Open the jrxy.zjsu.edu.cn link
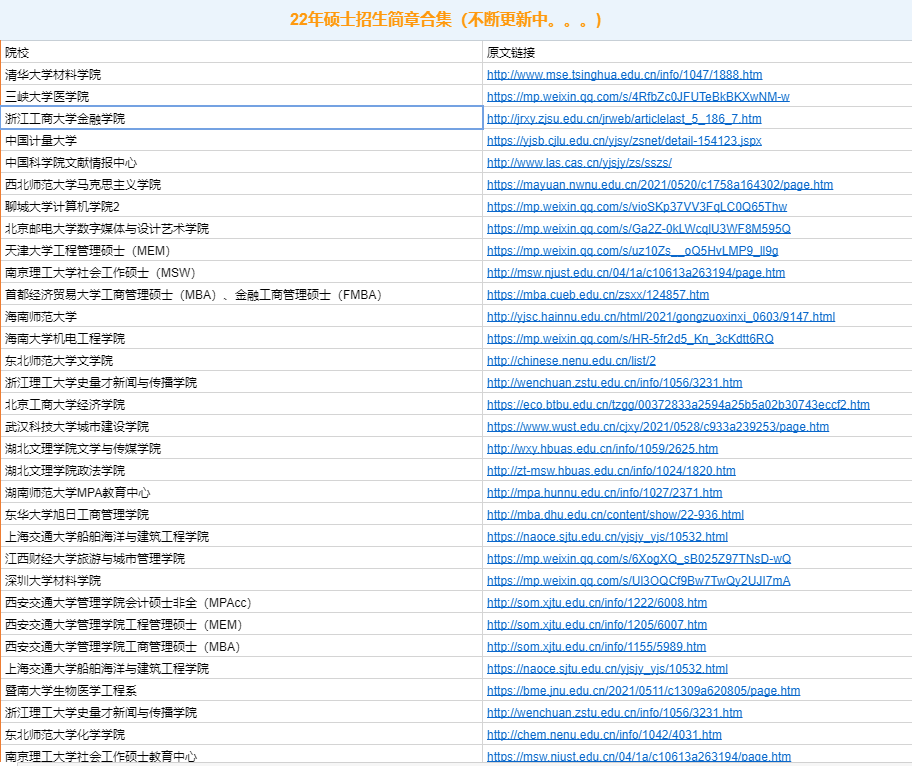The image size is (912, 766). click(x=624, y=119)
